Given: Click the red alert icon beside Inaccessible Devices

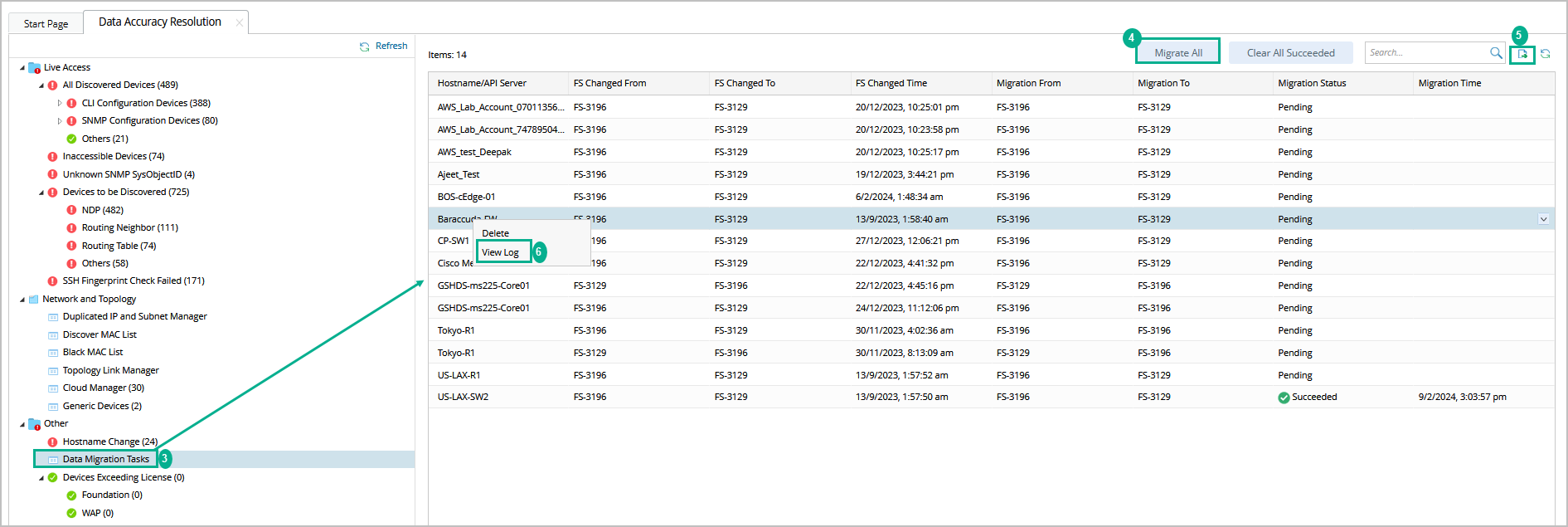Looking at the screenshot, I should [x=53, y=156].
